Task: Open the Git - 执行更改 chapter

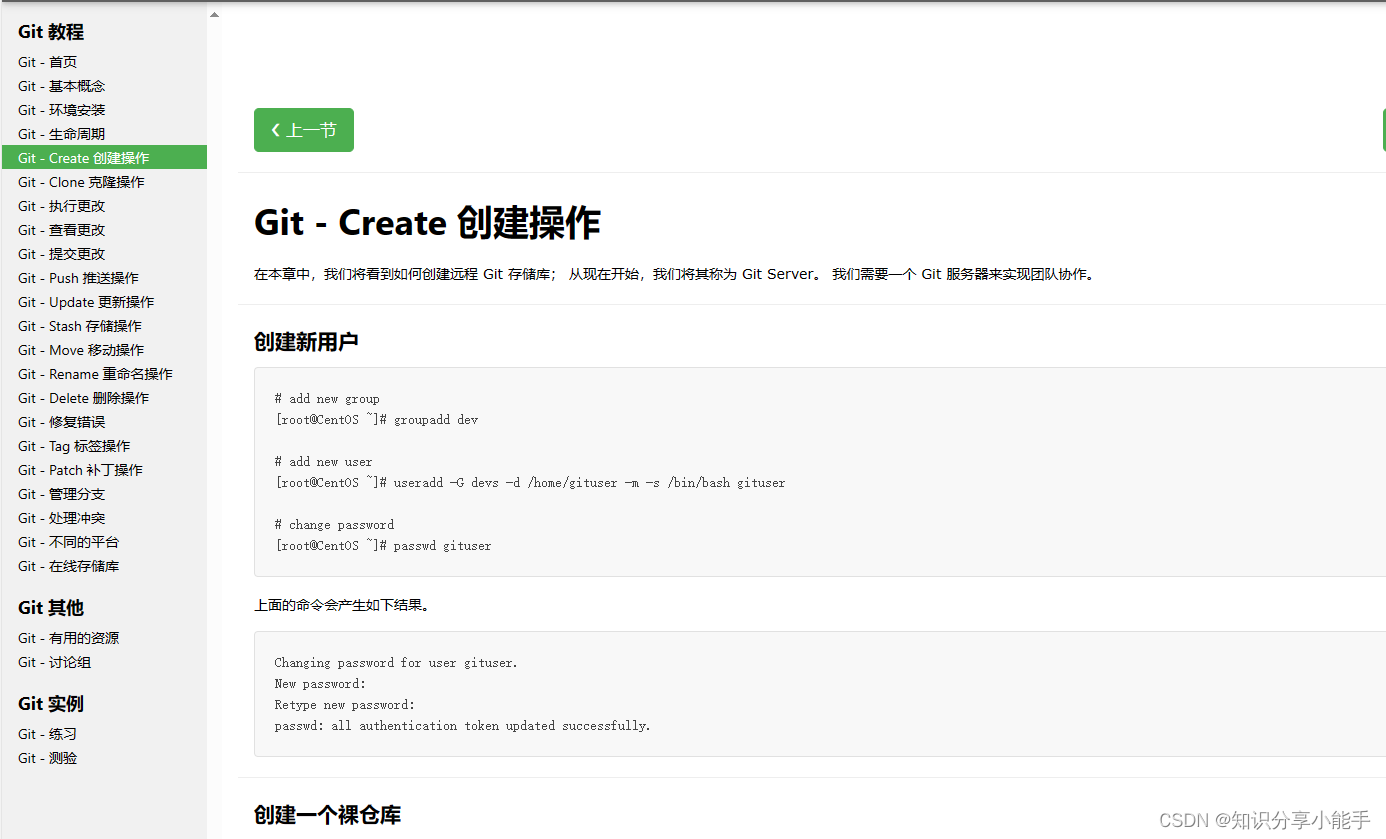Action: point(61,206)
